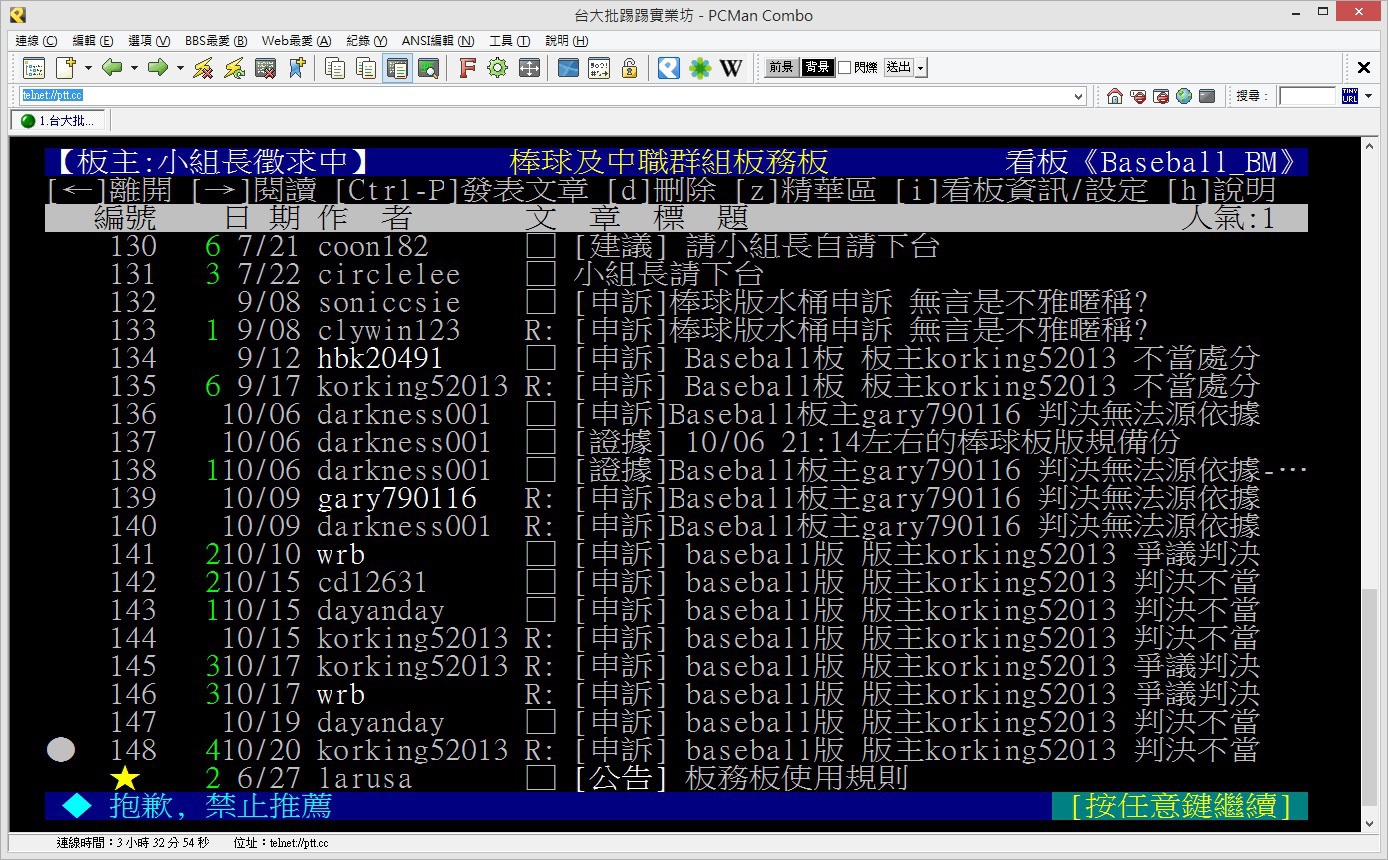Select the 1.台大批... connection tab
The height and width of the screenshot is (860, 1388).
point(58,121)
